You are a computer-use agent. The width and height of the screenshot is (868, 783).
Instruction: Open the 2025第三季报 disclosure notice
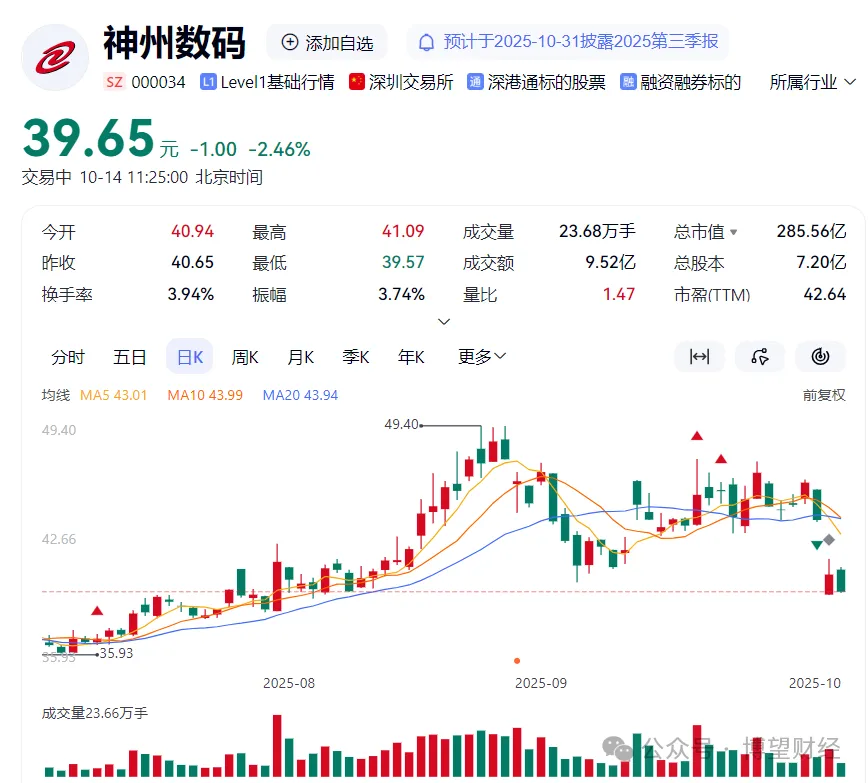(568, 42)
